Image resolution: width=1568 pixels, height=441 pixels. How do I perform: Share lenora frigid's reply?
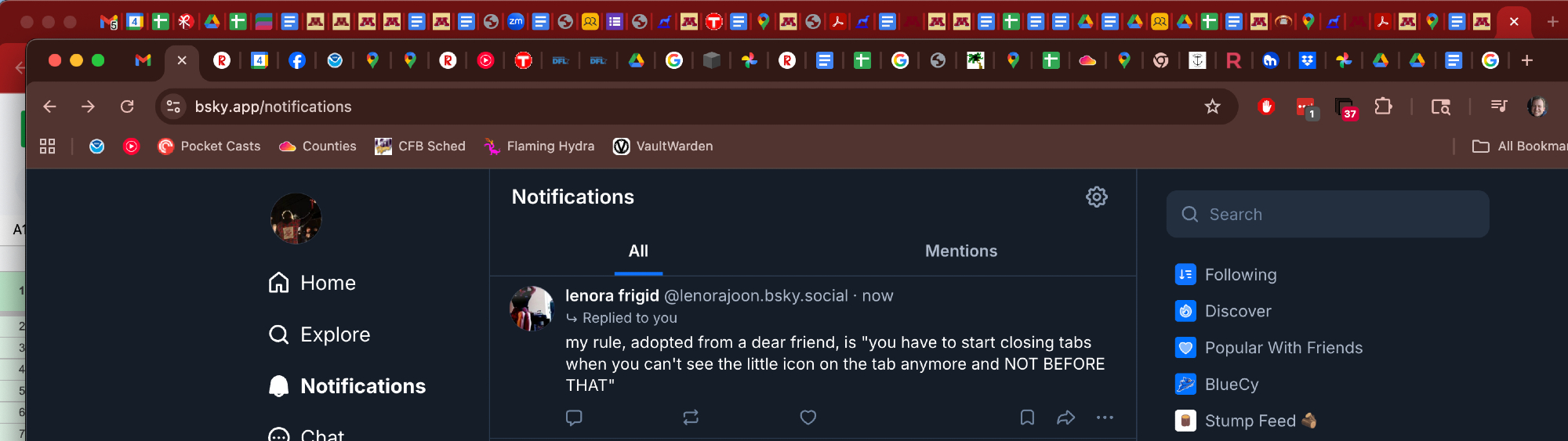point(1065,418)
